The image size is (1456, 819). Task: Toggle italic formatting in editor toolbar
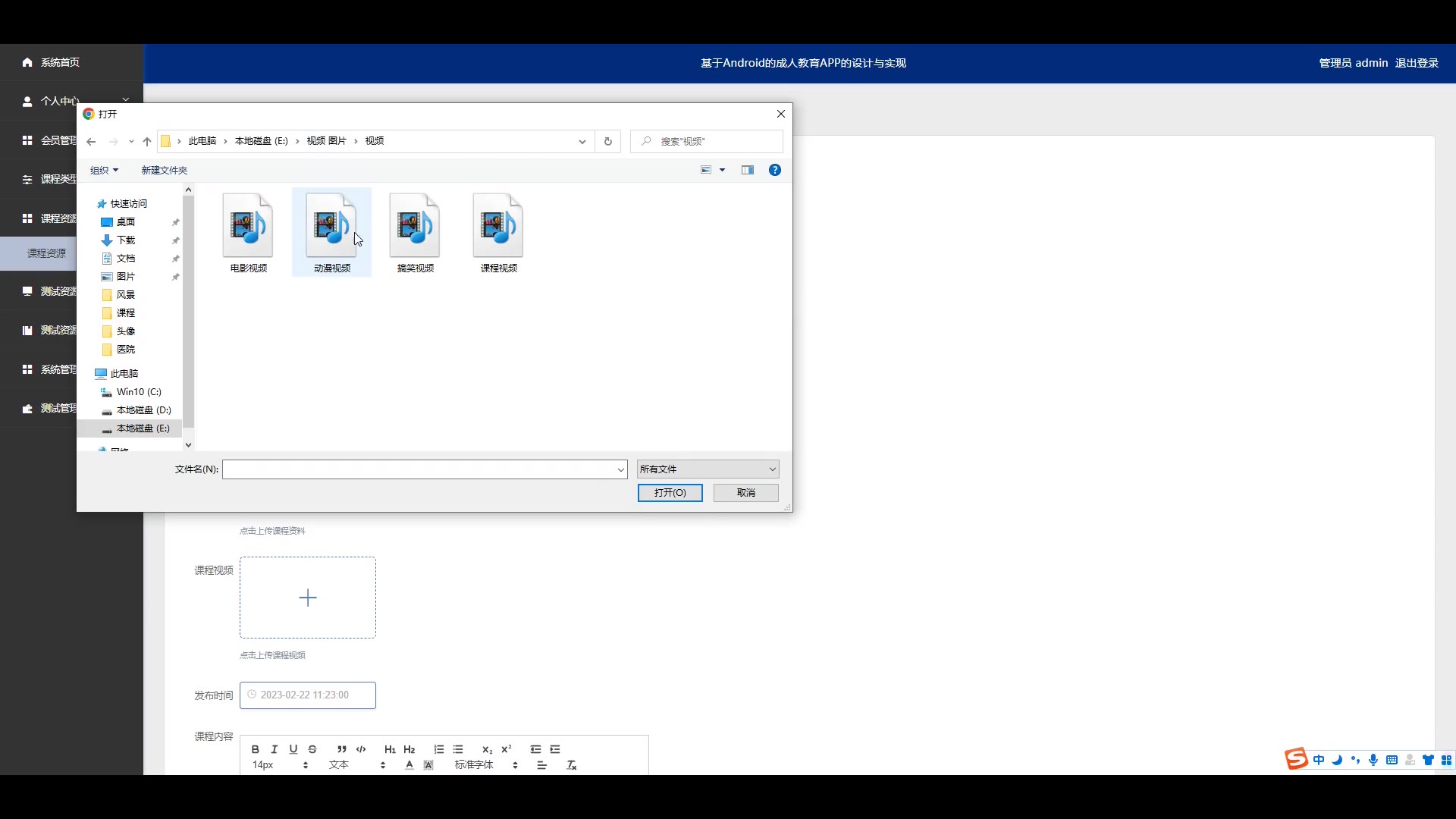[275, 749]
